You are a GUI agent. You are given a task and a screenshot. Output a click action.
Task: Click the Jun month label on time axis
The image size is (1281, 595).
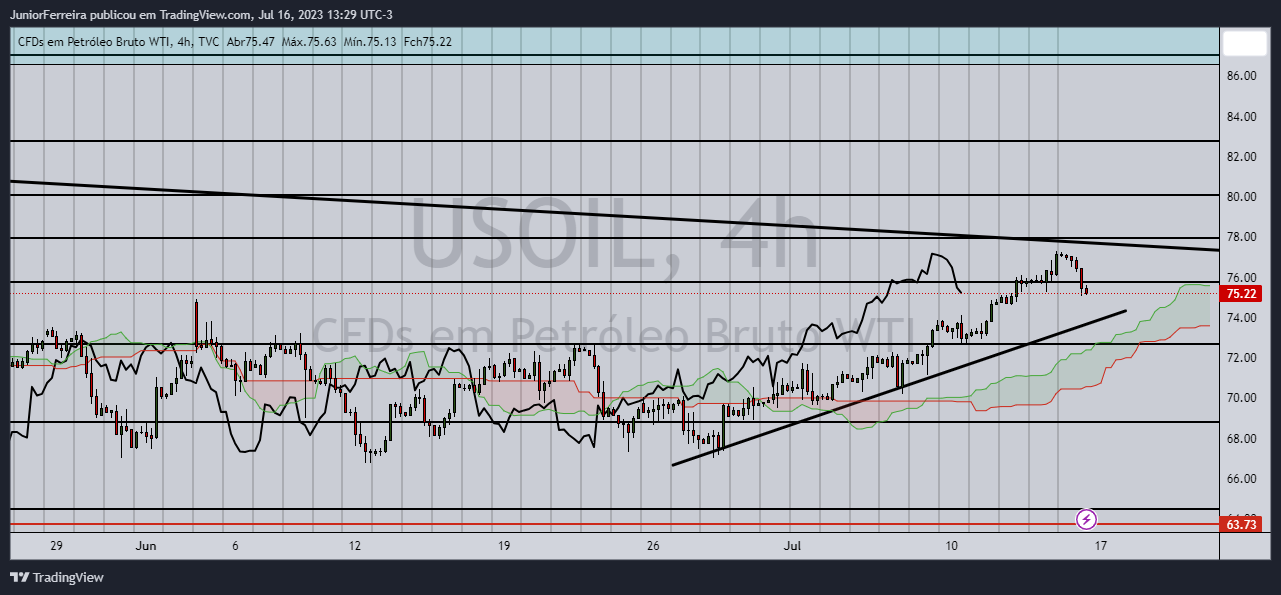(146, 546)
